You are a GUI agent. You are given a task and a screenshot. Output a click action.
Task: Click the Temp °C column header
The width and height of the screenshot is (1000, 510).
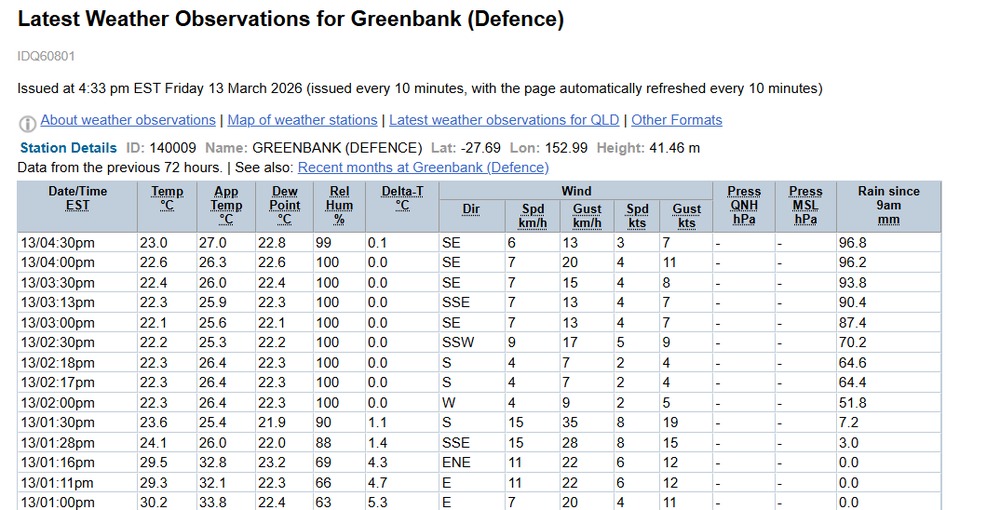click(167, 198)
